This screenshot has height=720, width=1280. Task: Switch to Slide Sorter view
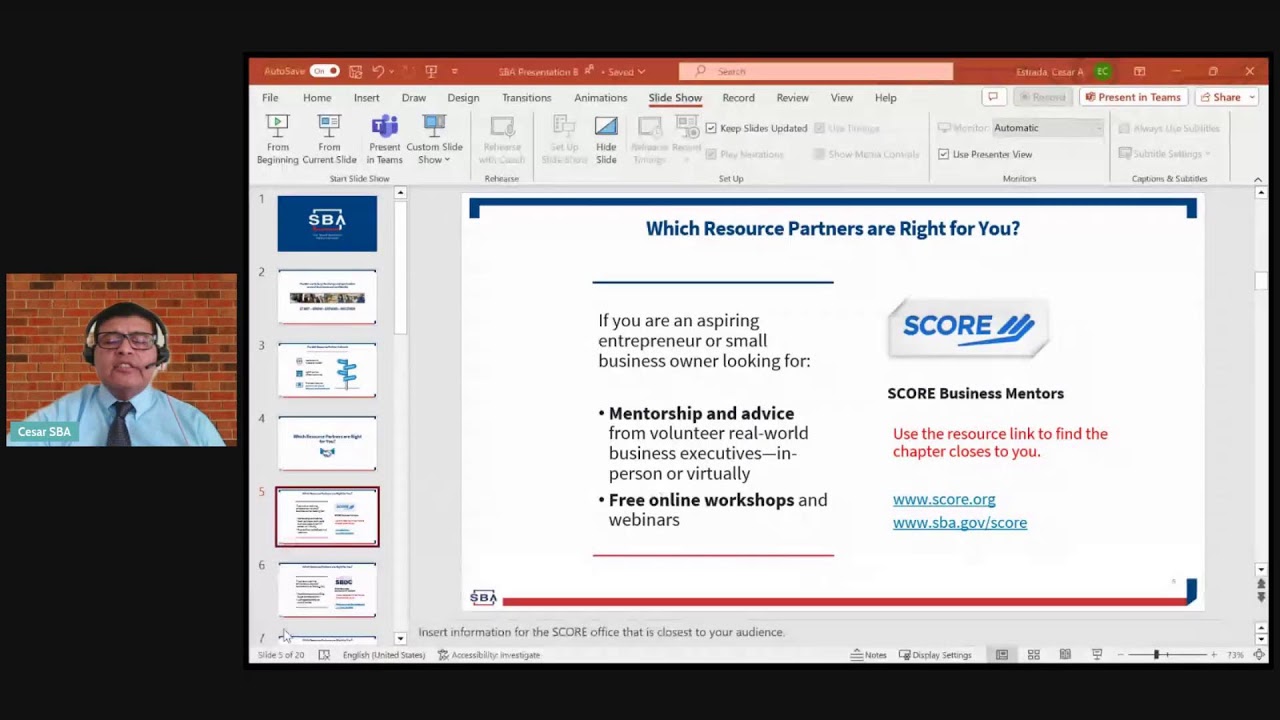click(x=1033, y=655)
